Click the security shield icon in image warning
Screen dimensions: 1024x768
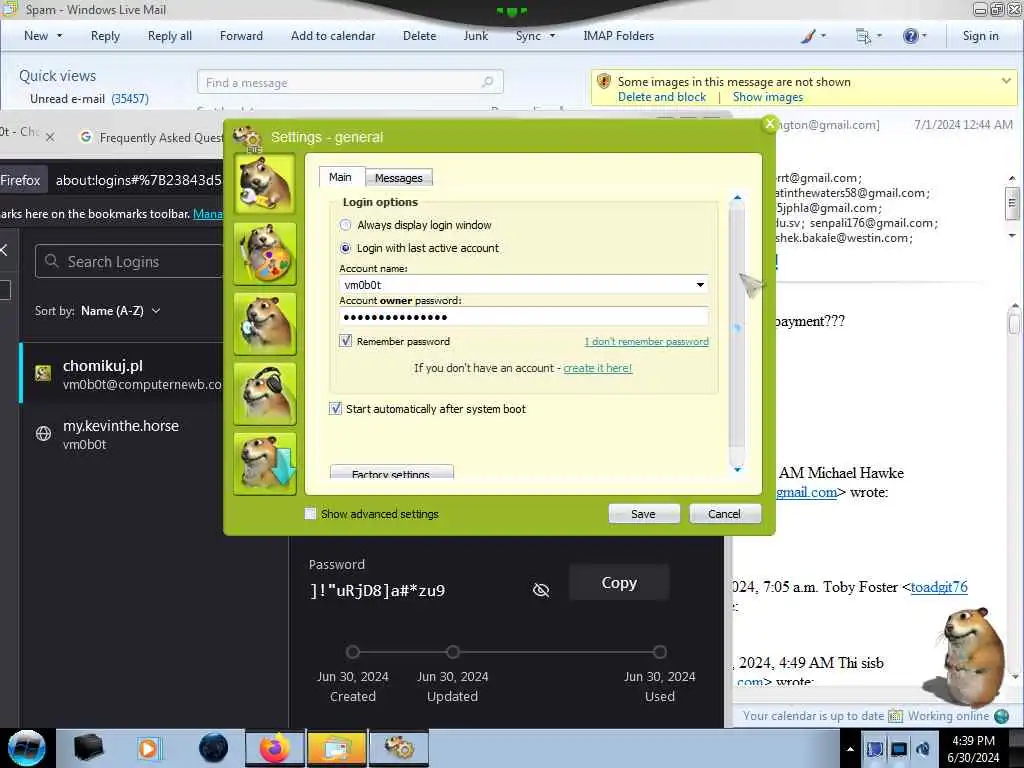pos(604,82)
